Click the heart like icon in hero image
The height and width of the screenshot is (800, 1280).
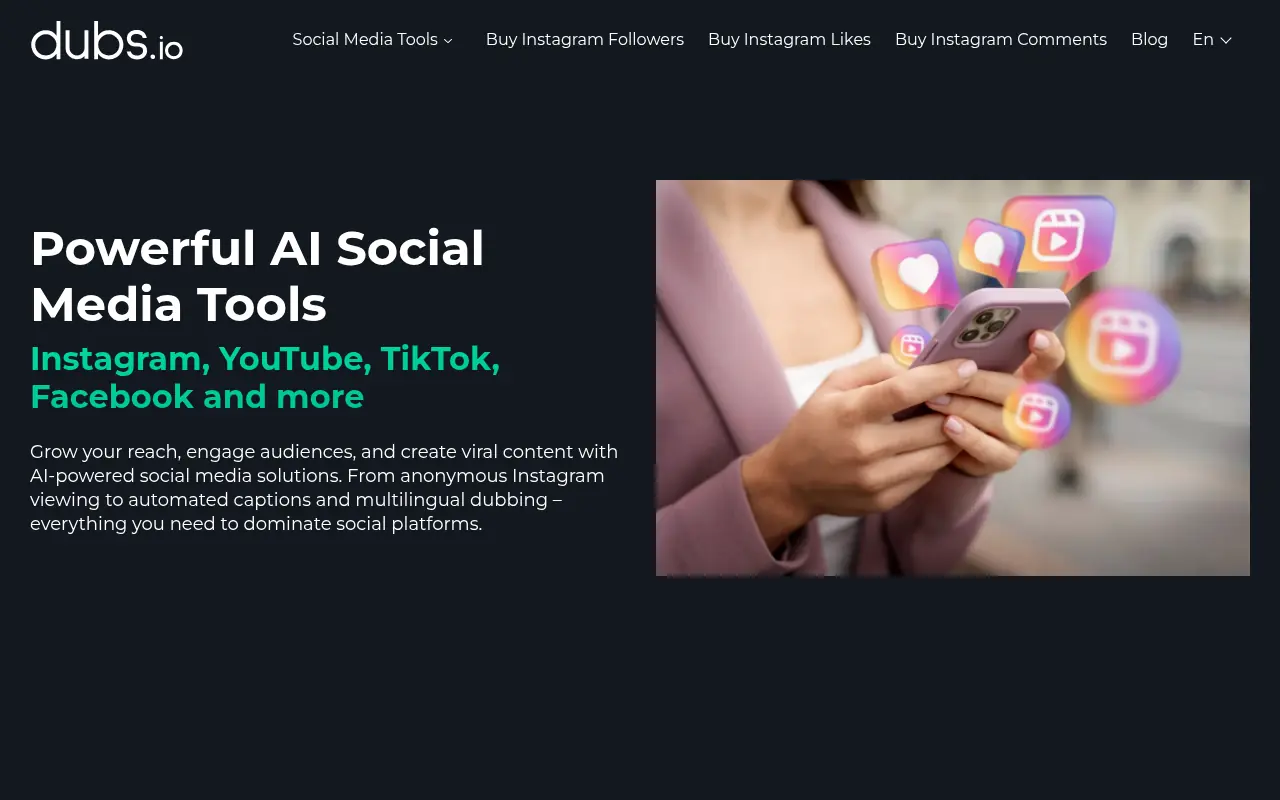917,273
